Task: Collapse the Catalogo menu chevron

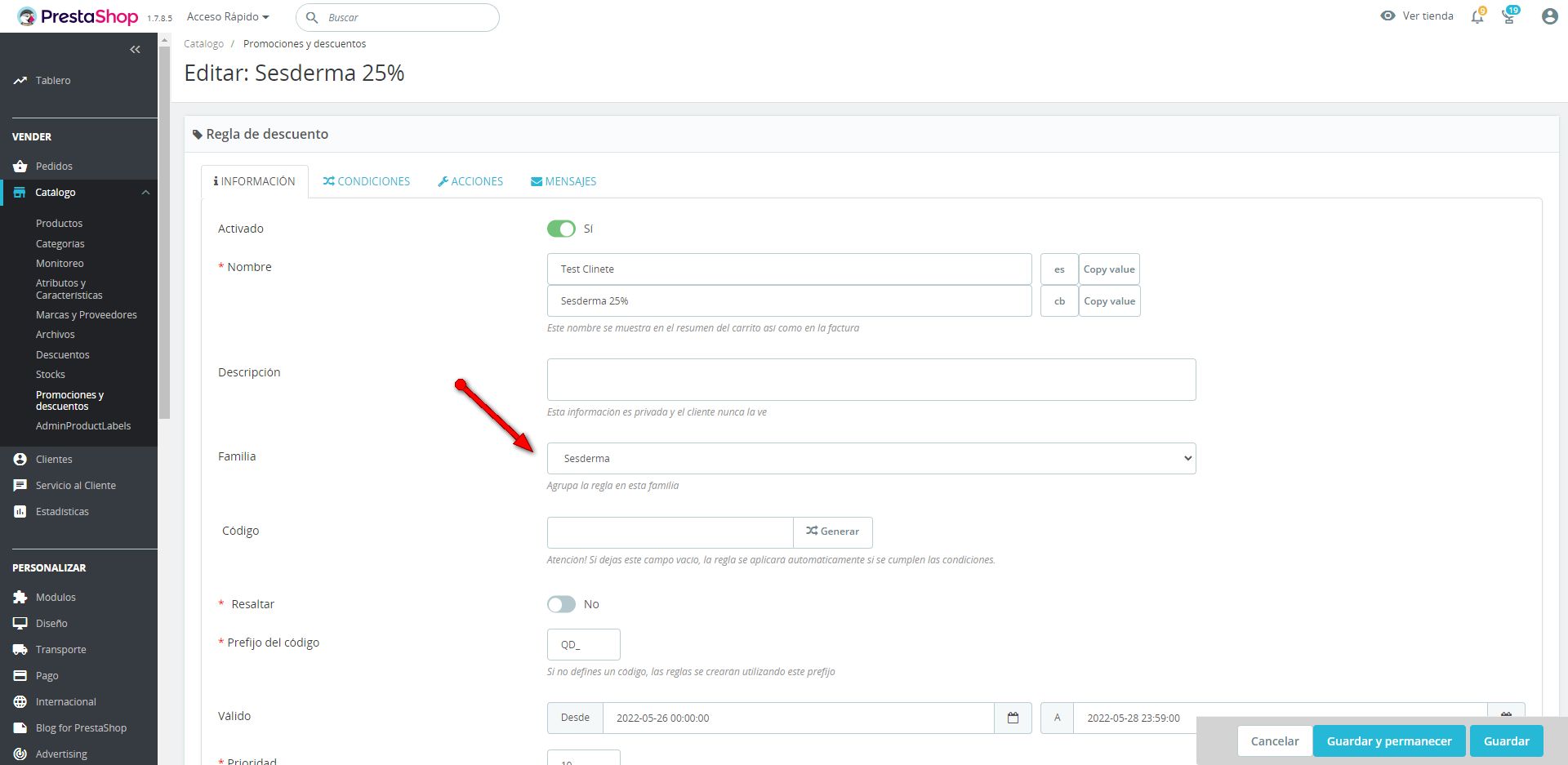Action: pyautogui.click(x=145, y=193)
